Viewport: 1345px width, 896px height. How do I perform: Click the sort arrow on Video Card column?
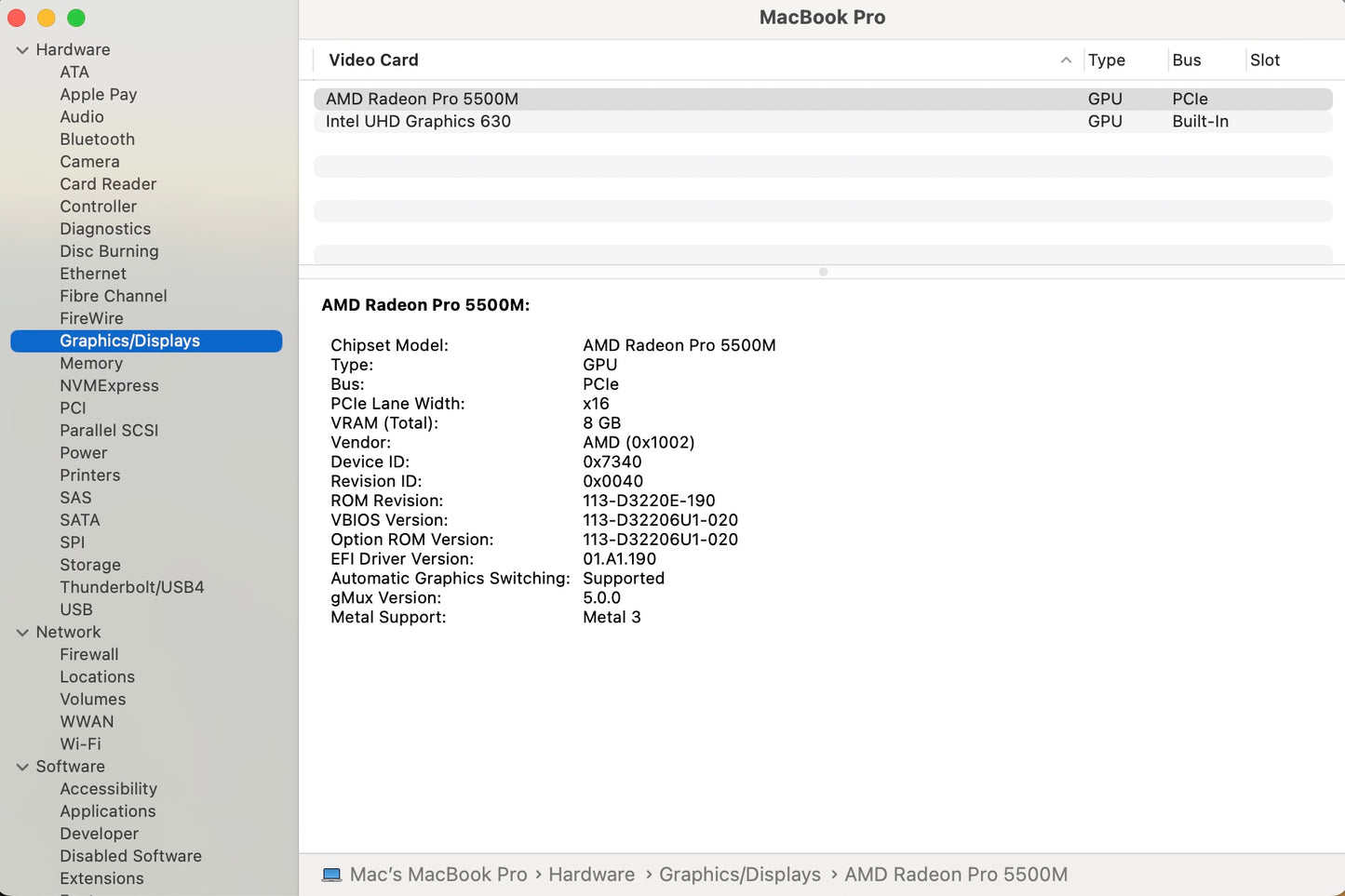tap(1065, 60)
